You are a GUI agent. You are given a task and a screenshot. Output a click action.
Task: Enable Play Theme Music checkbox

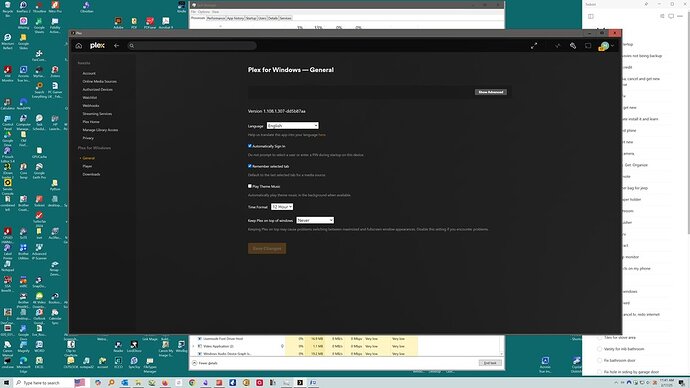click(x=250, y=187)
